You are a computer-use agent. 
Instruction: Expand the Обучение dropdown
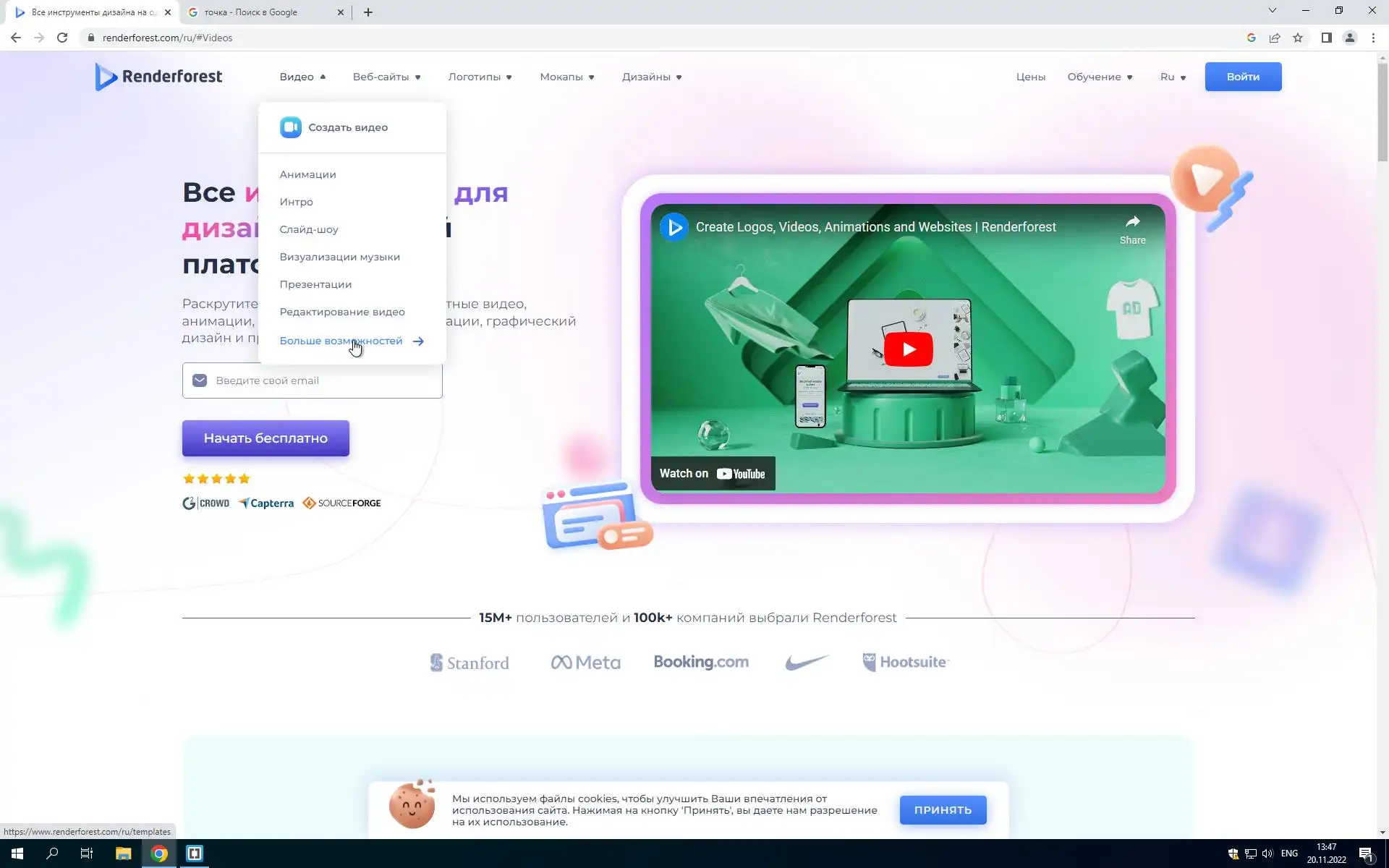click(1100, 77)
